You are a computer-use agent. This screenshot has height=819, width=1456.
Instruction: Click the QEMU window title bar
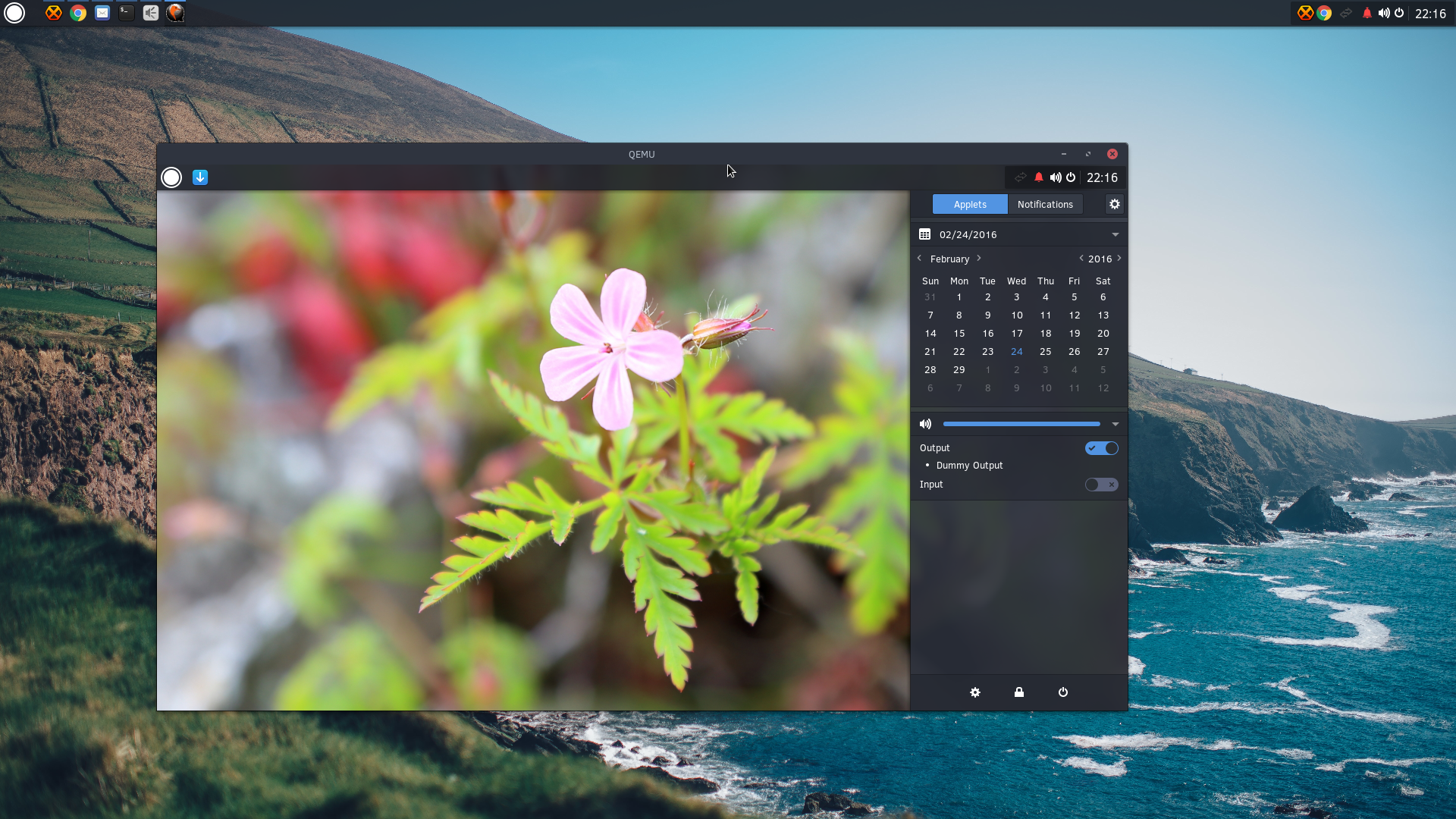tap(642, 154)
